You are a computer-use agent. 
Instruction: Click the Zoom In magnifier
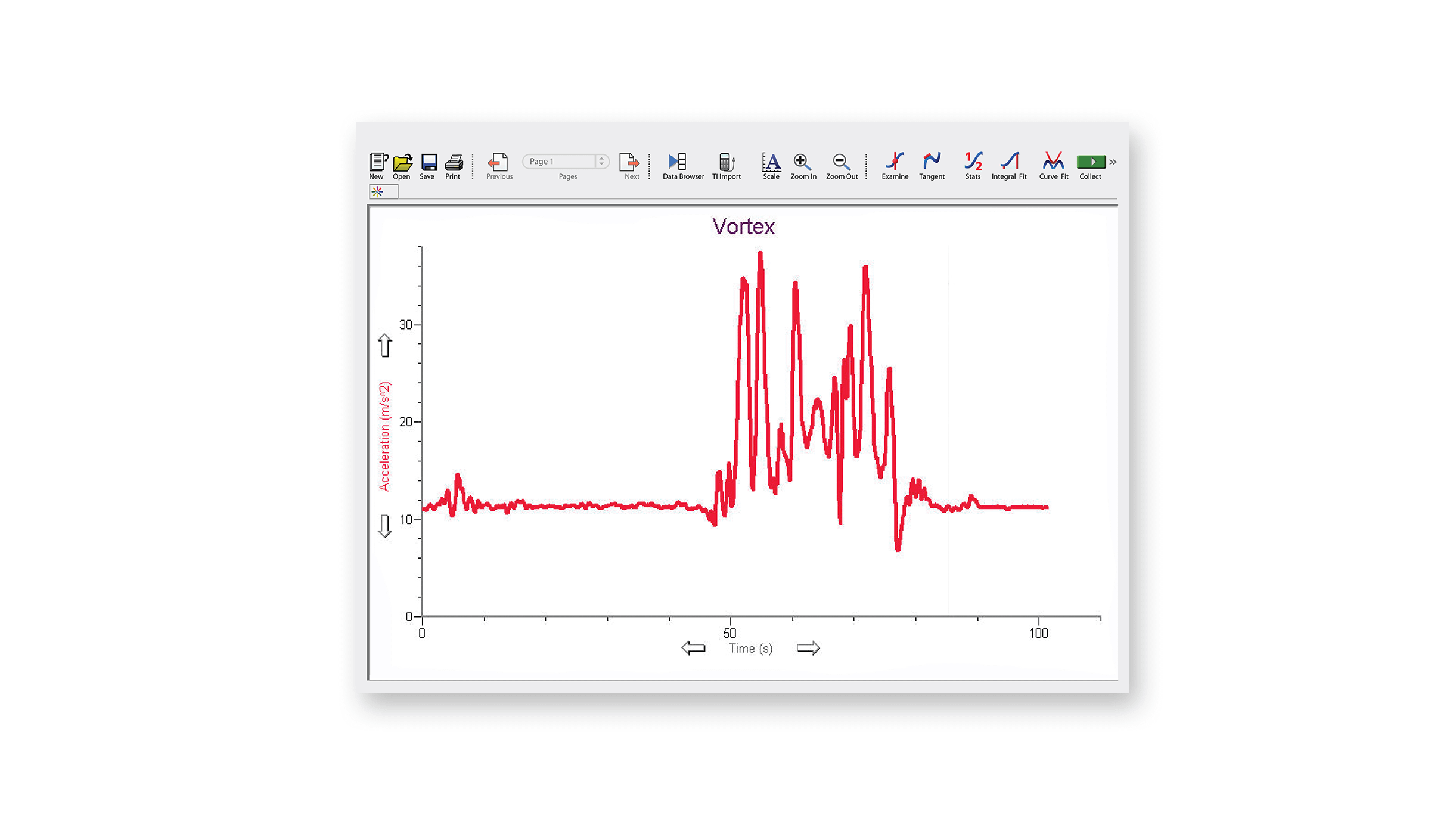click(802, 162)
